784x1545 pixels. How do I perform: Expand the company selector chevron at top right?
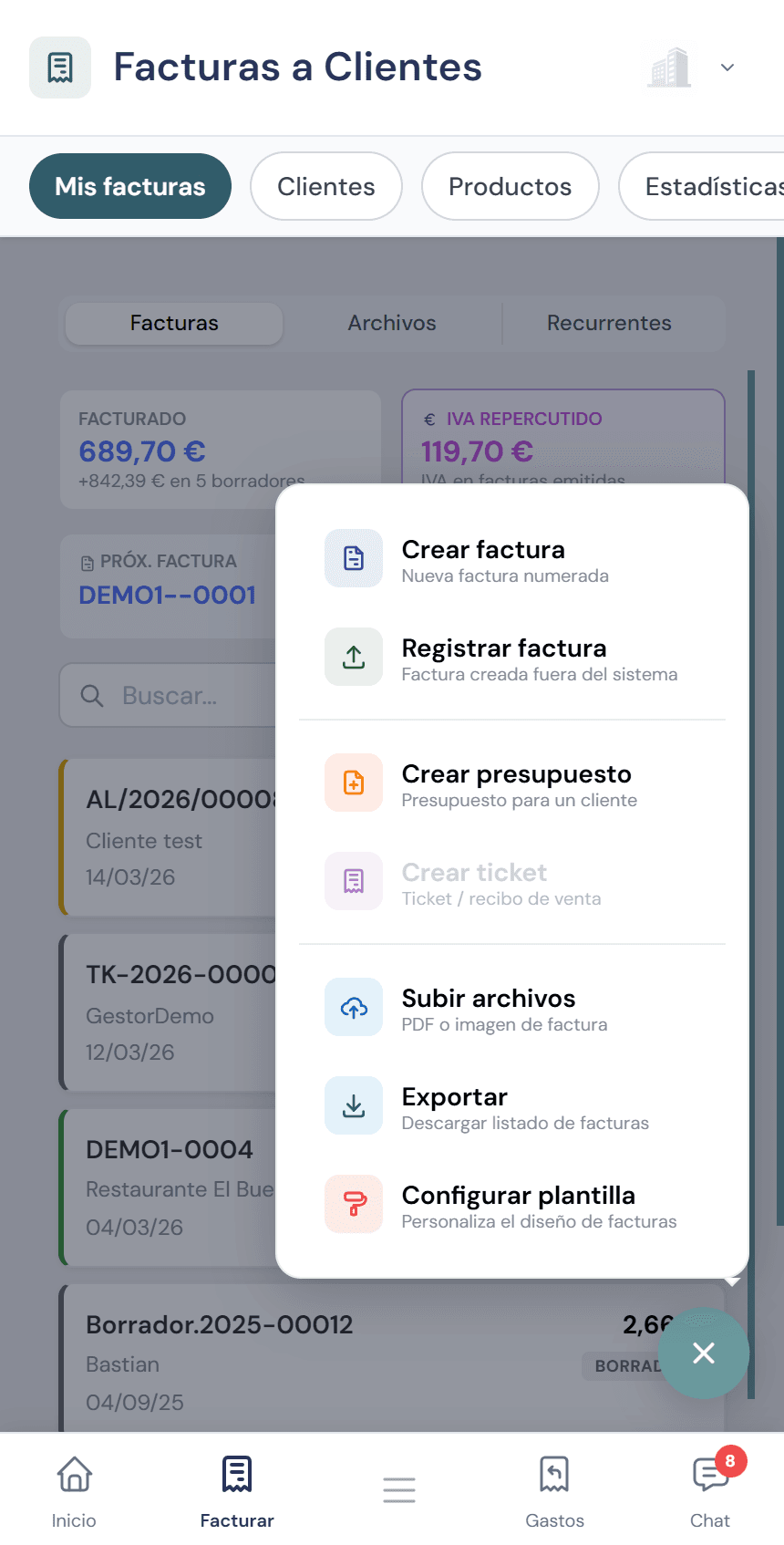click(x=727, y=67)
